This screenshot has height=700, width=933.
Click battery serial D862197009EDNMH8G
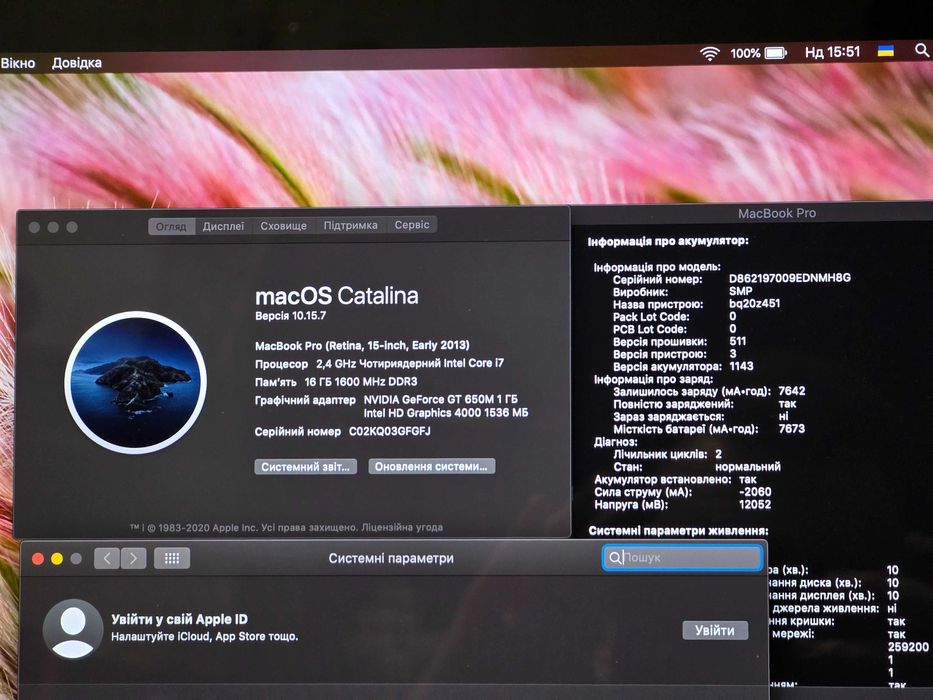pyautogui.click(x=790, y=278)
